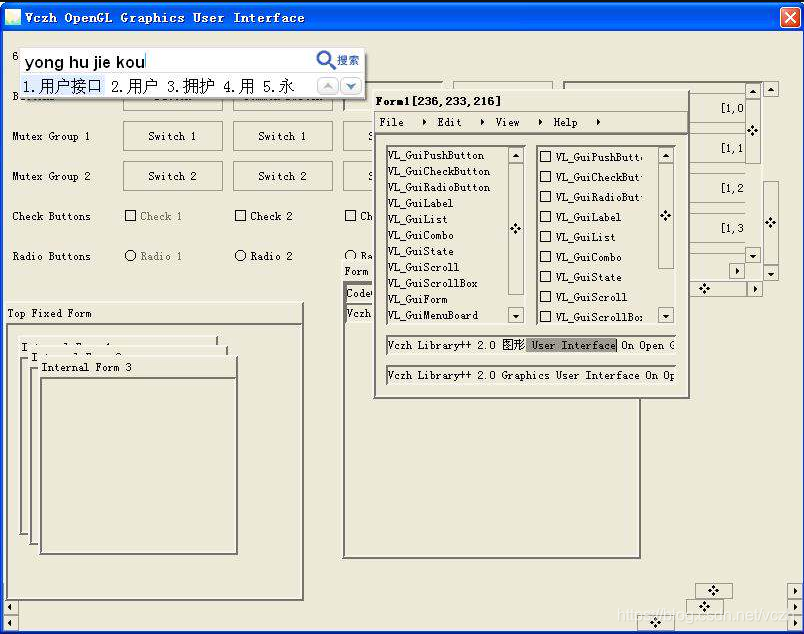Select VL_GuiPushButton in the plain list
The width and height of the screenshot is (804, 634).
pyautogui.click(x=436, y=155)
